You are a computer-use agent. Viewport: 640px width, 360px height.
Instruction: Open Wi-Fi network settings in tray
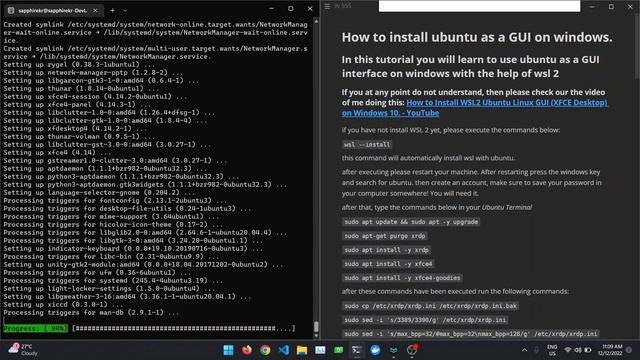click(x=567, y=350)
